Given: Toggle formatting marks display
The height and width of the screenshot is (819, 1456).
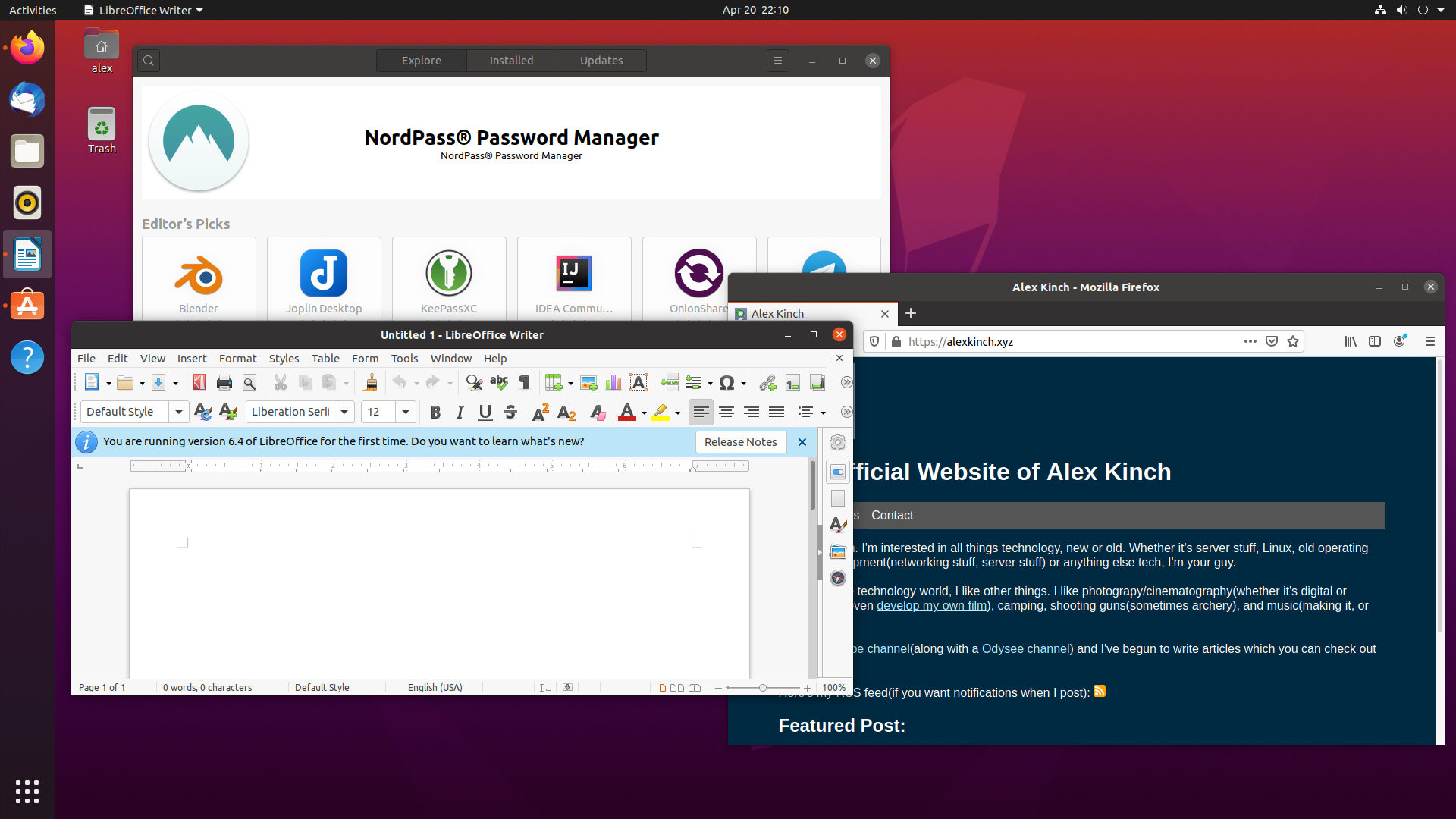Looking at the screenshot, I should 523,383.
